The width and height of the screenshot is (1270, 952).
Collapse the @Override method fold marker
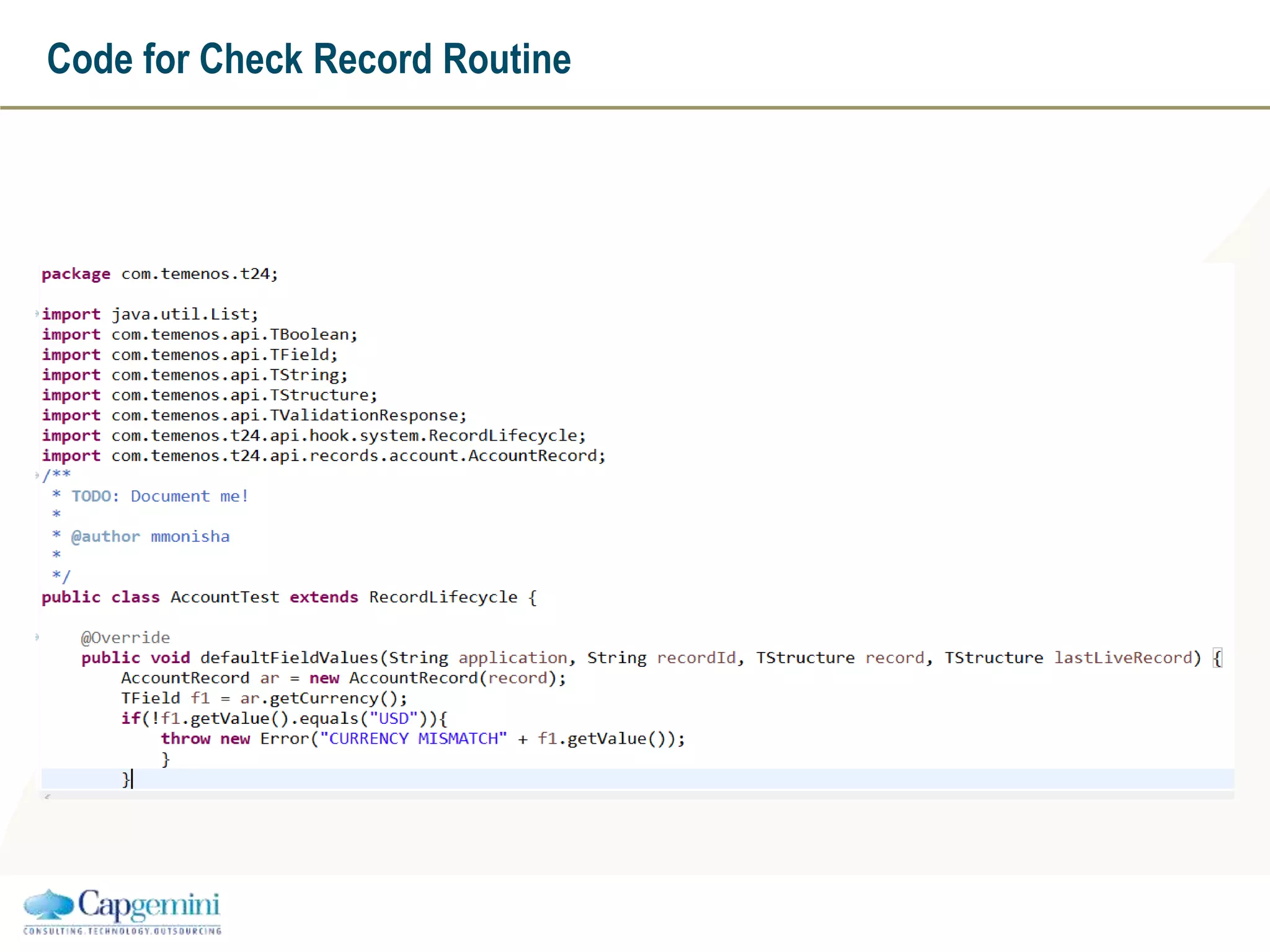[x=37, y=637]
